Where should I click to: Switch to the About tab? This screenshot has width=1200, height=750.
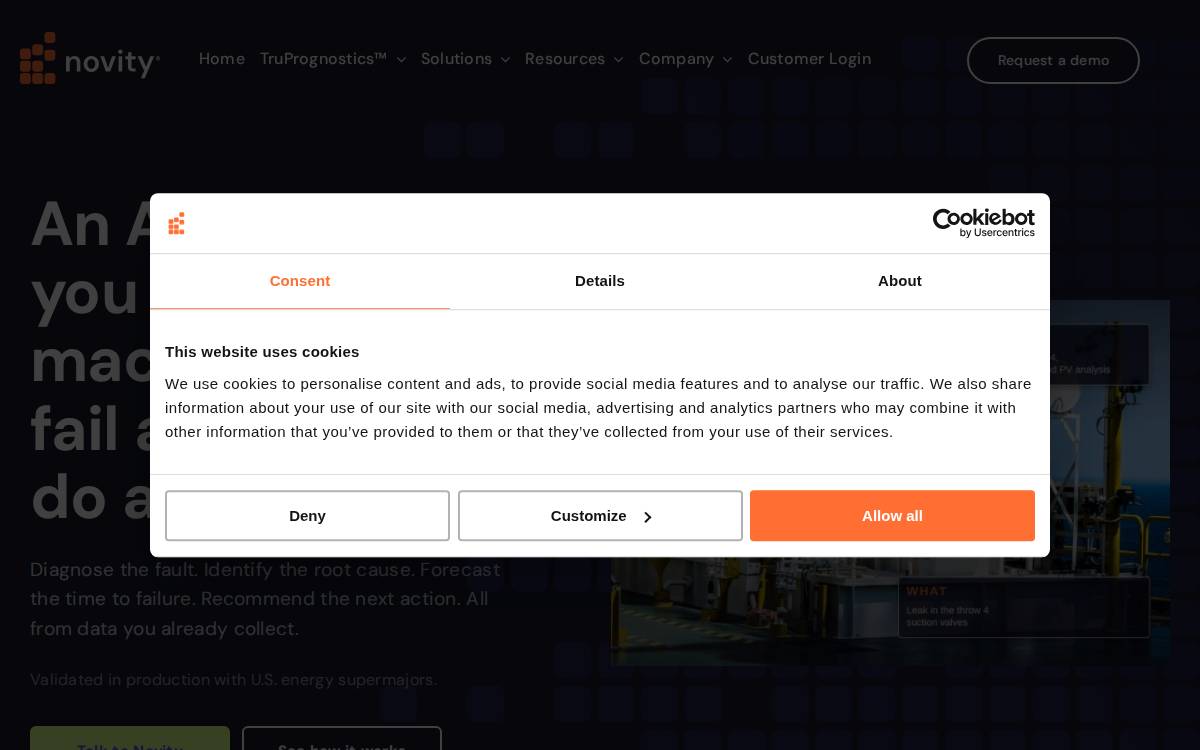click(x=900, y=281)
